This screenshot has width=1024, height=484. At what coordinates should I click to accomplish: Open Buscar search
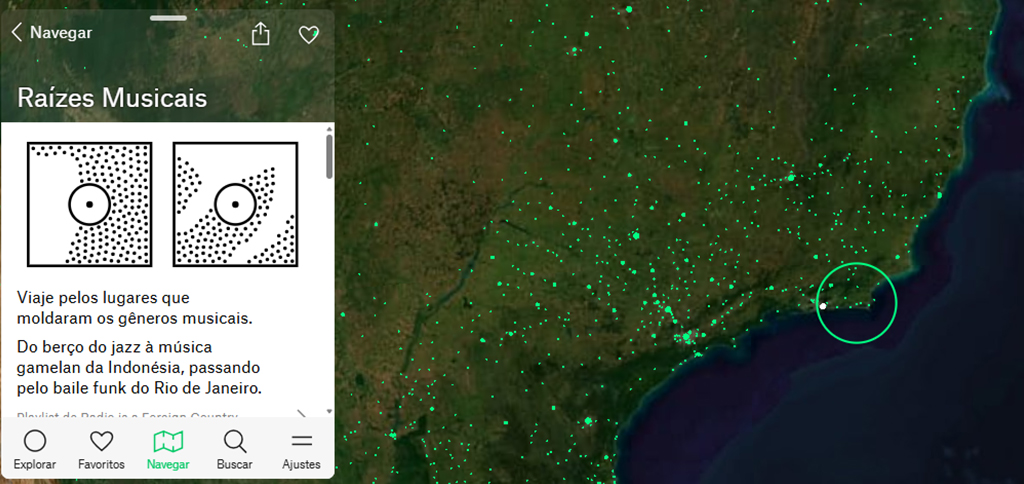click(x=235, y=449)
